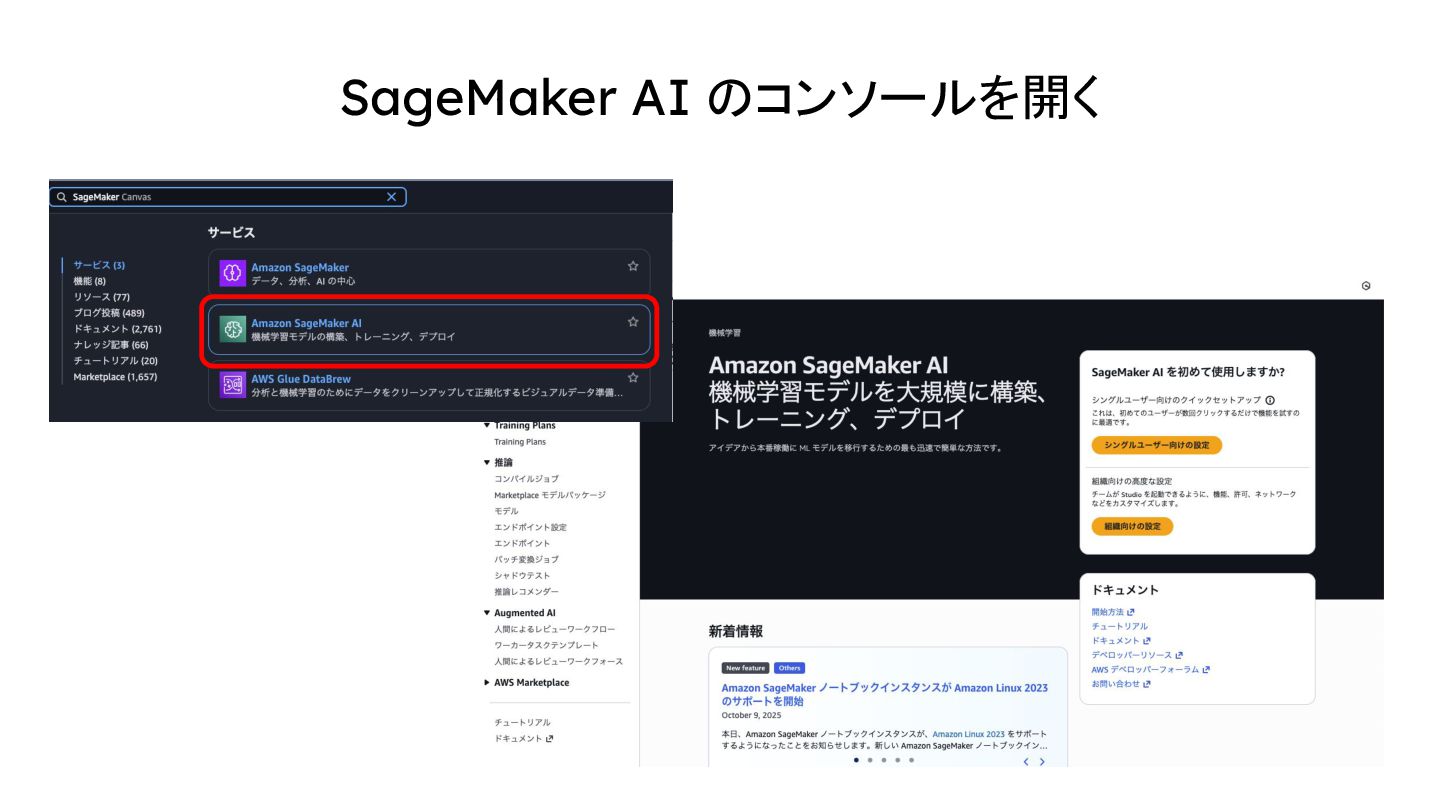Click the AWS Glue DataBrew service icon
This screenshot has height=810, width=1440.
[232, 385]
